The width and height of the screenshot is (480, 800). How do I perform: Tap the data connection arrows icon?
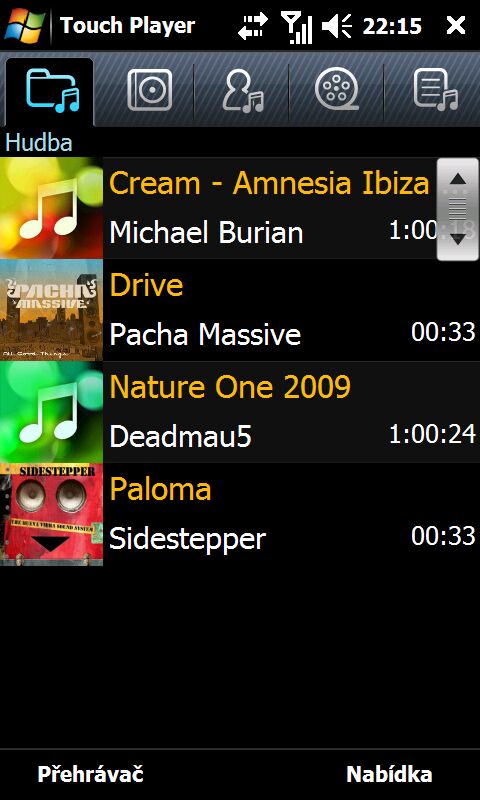click(253, 26)
